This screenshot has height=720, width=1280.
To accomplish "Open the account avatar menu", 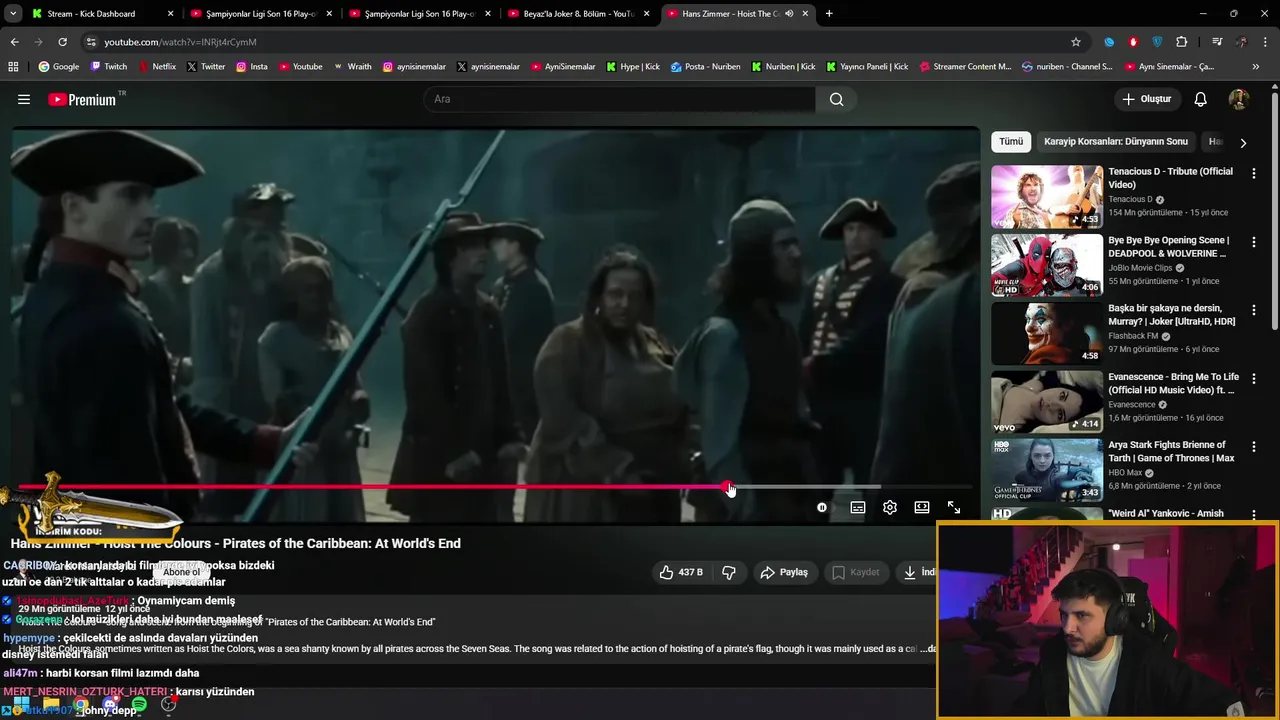I will (1238, 99).
